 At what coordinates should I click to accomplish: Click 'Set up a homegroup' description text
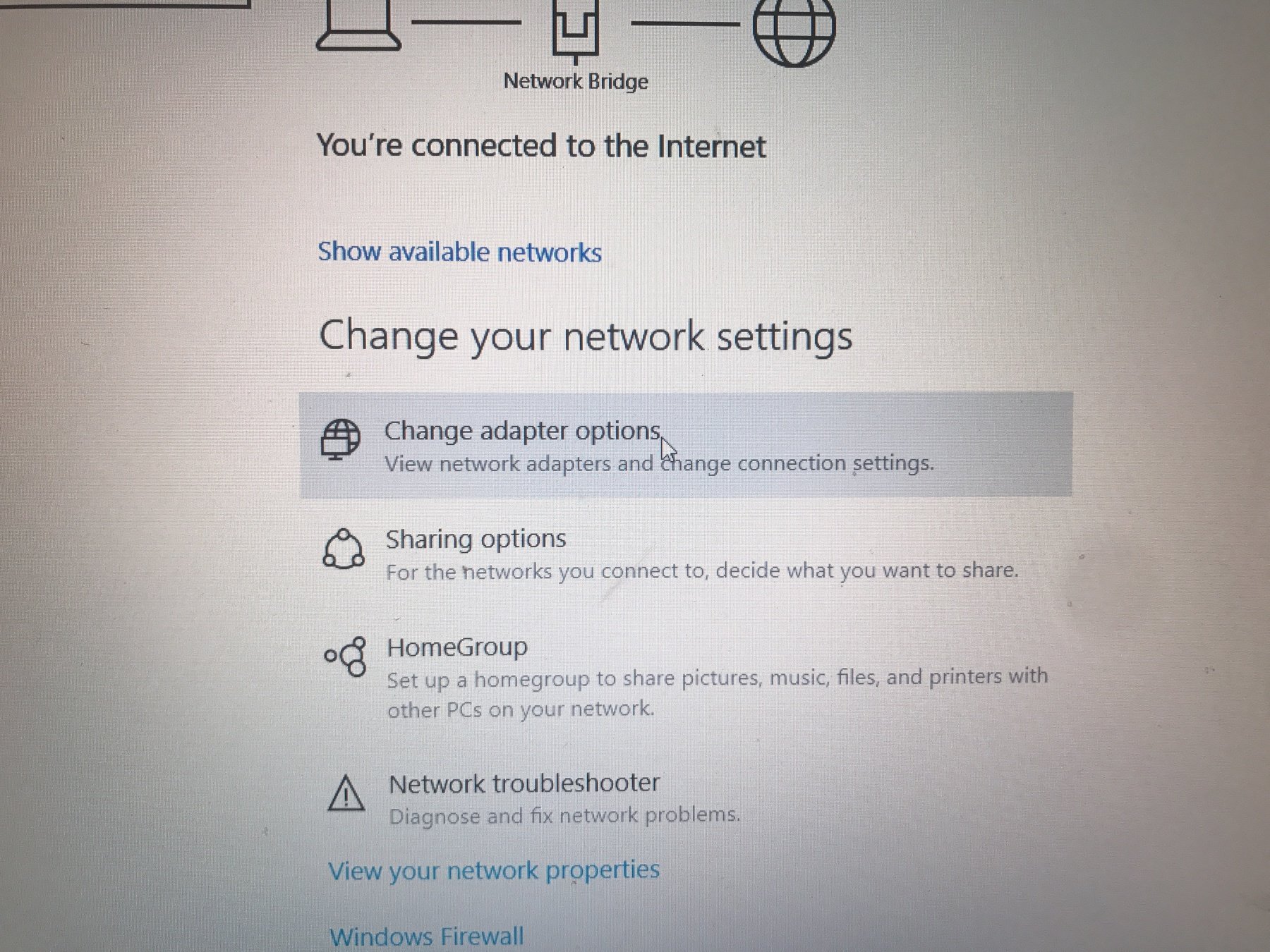(x=717, y=693)
